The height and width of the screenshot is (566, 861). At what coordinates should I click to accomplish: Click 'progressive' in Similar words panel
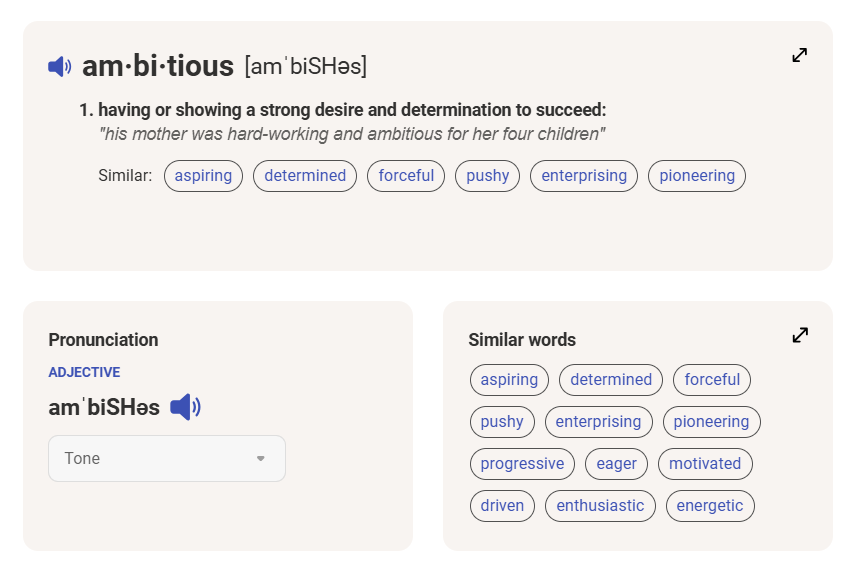(522, 464)
